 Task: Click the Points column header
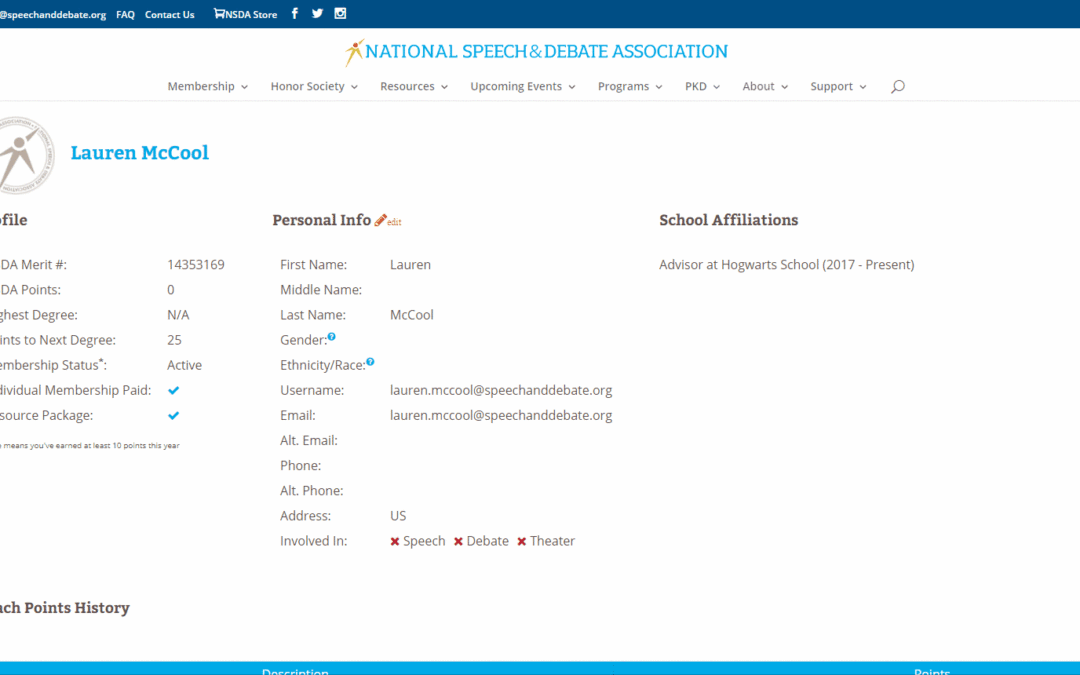click(932, 671)
